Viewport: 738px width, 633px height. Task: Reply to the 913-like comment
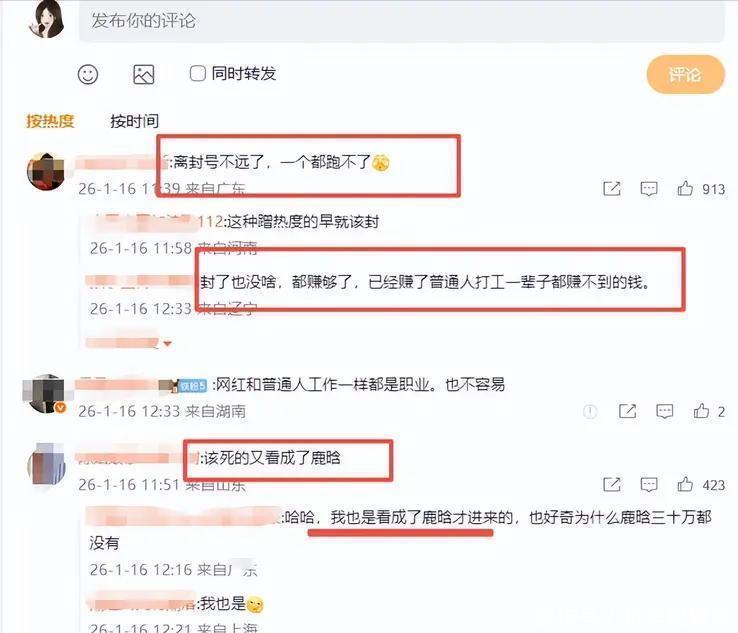649,189
